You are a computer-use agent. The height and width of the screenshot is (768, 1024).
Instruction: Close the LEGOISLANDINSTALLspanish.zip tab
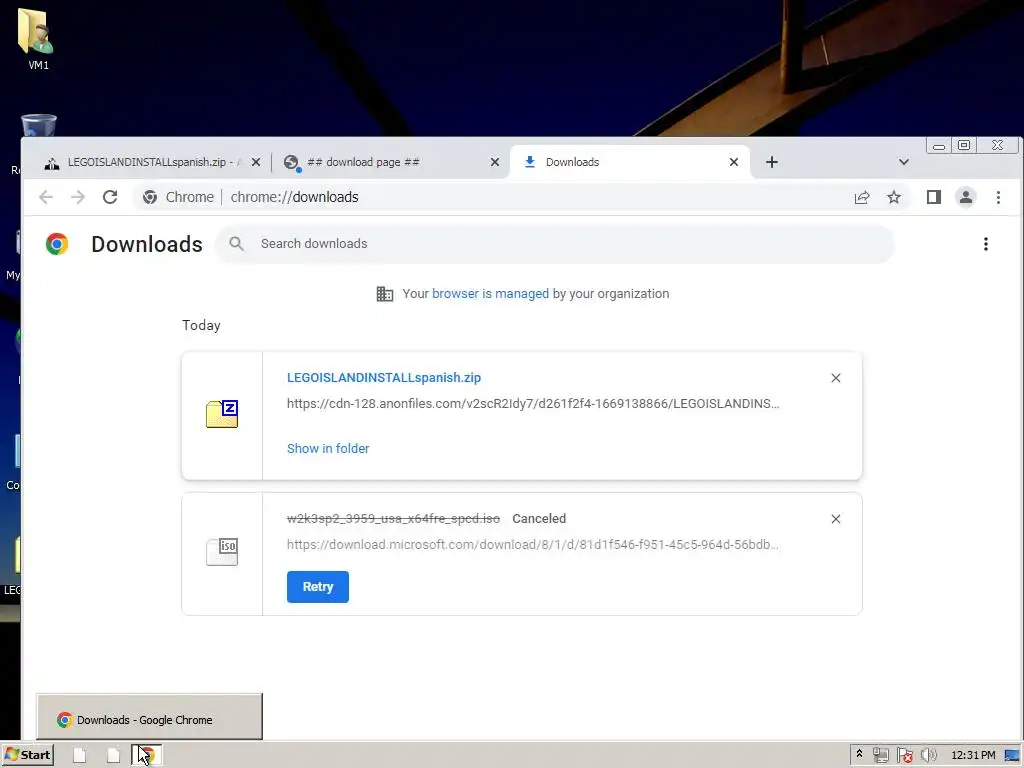click(256, 162)
